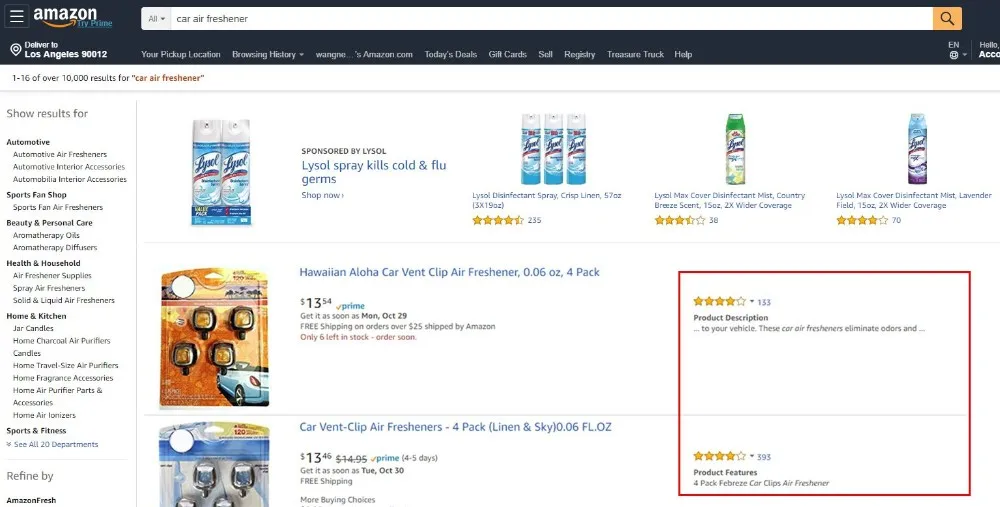Open 38 reviews for Country Breeze

(714, 221)
